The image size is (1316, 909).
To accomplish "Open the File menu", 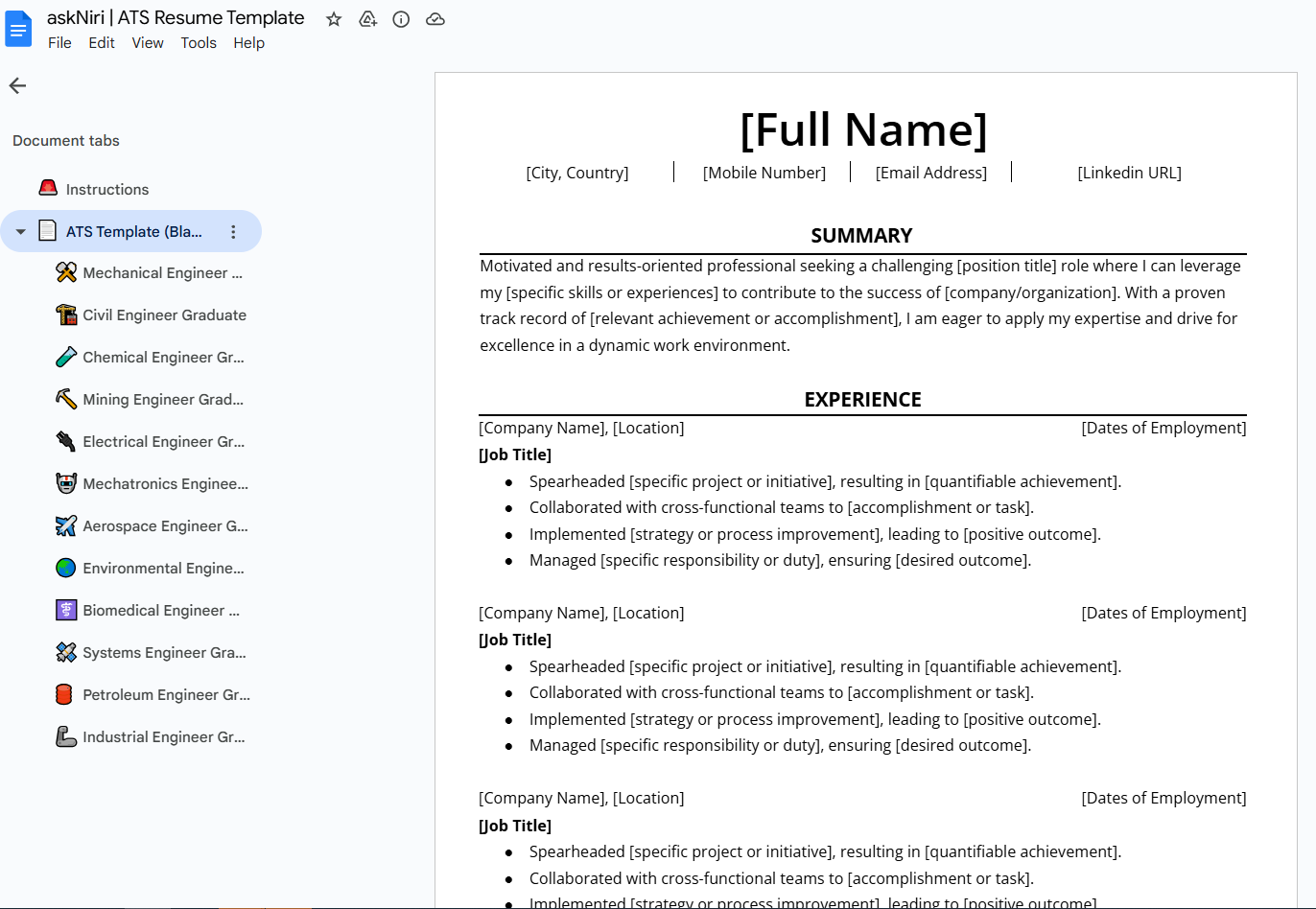I will 59,43.
